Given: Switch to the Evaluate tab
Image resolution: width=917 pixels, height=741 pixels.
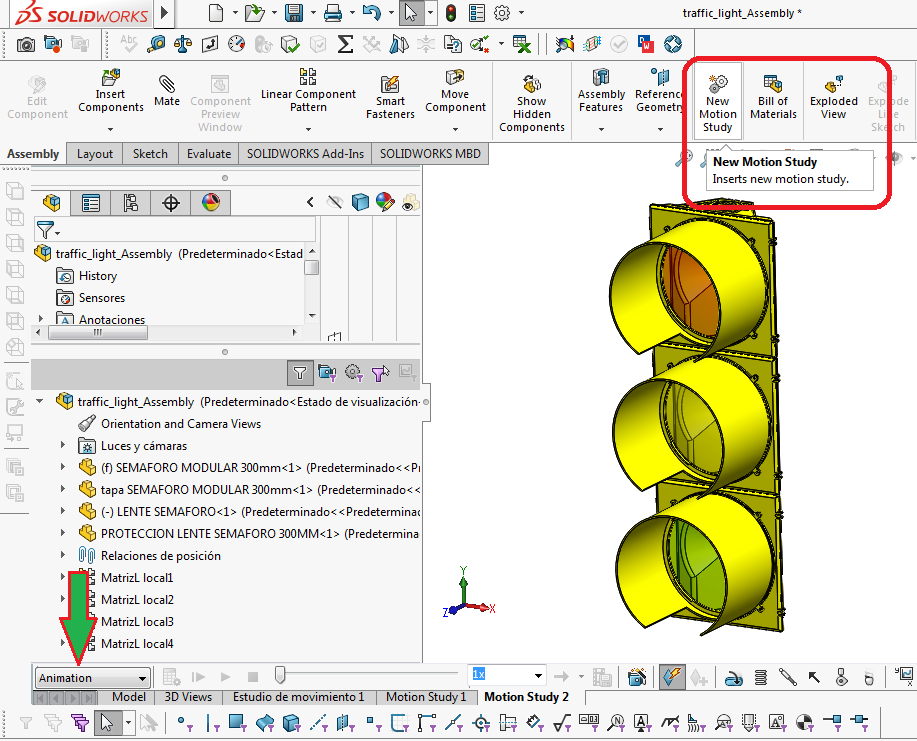Looking at the screenshot, I should click(x=208, y=153).
